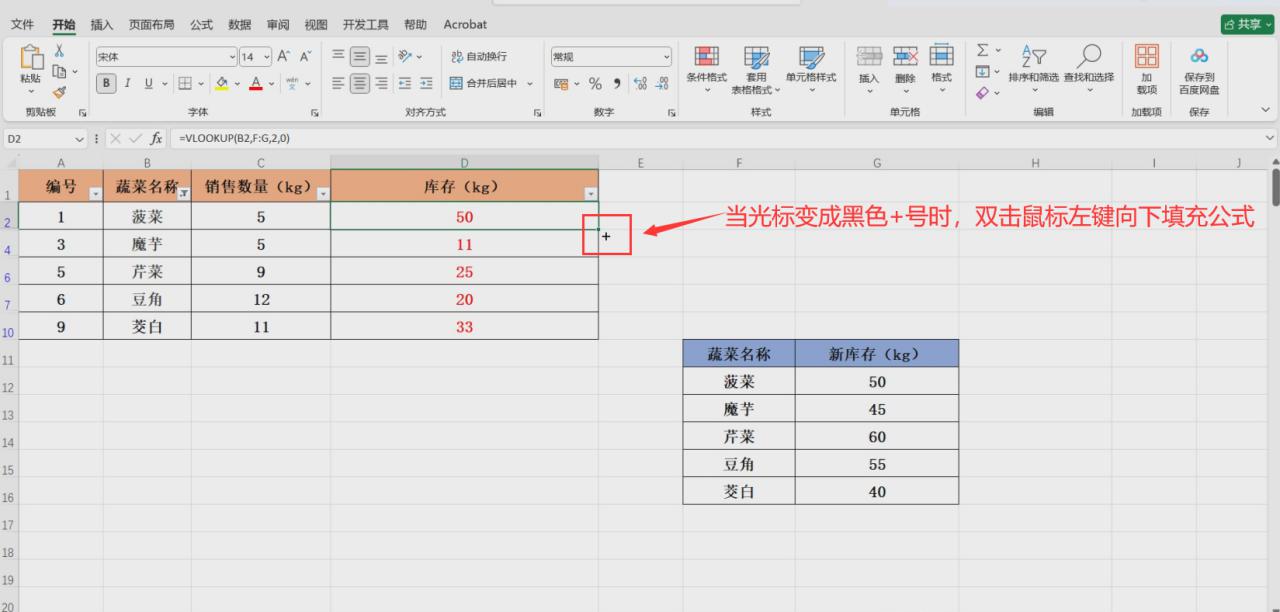The image size is (1280, 612).
Task: Open filter dropdown on 编号 header
Action: coord(94,194)
